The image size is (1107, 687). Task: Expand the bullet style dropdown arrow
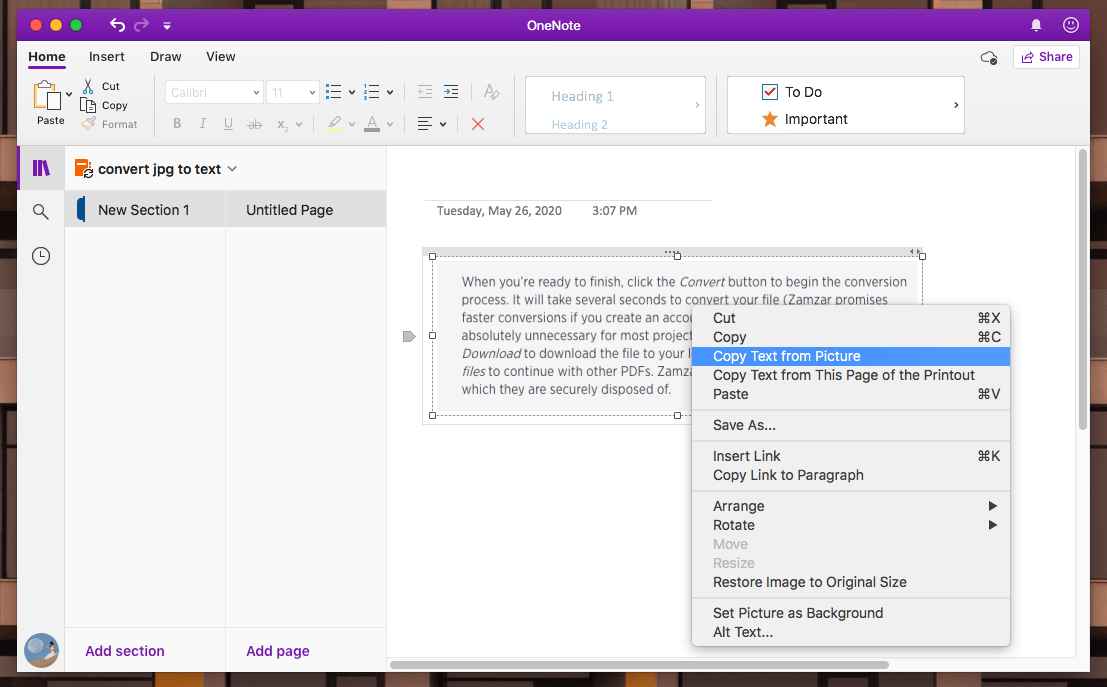pyautogui.click(x=352, y=92)
